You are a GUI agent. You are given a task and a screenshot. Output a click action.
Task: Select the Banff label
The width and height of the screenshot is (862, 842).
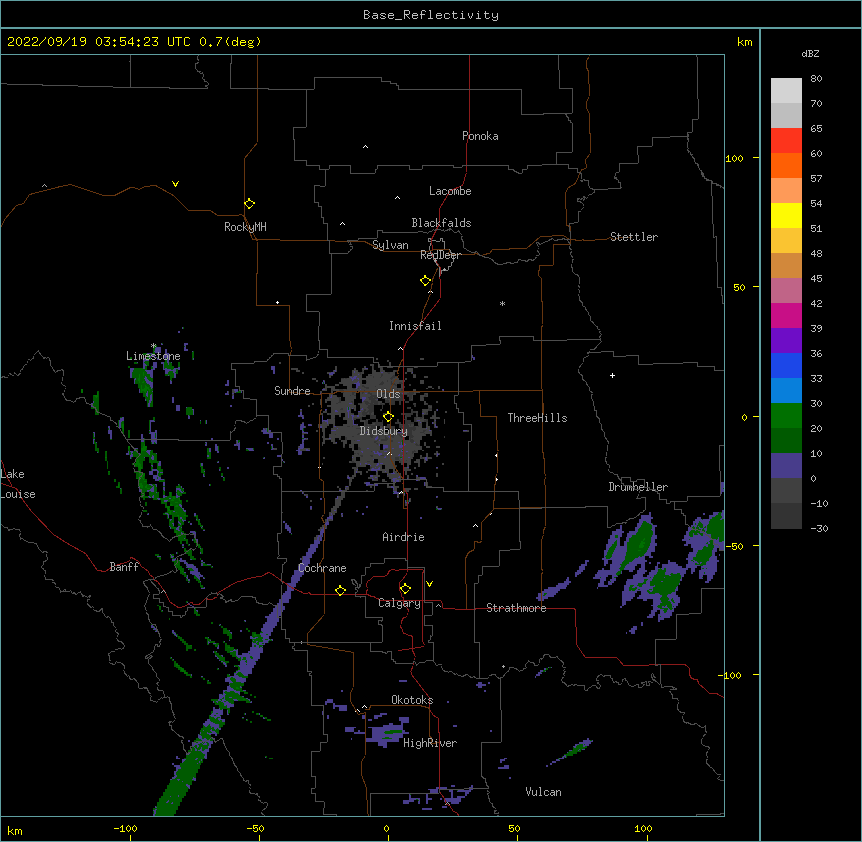tap(124, 567)
